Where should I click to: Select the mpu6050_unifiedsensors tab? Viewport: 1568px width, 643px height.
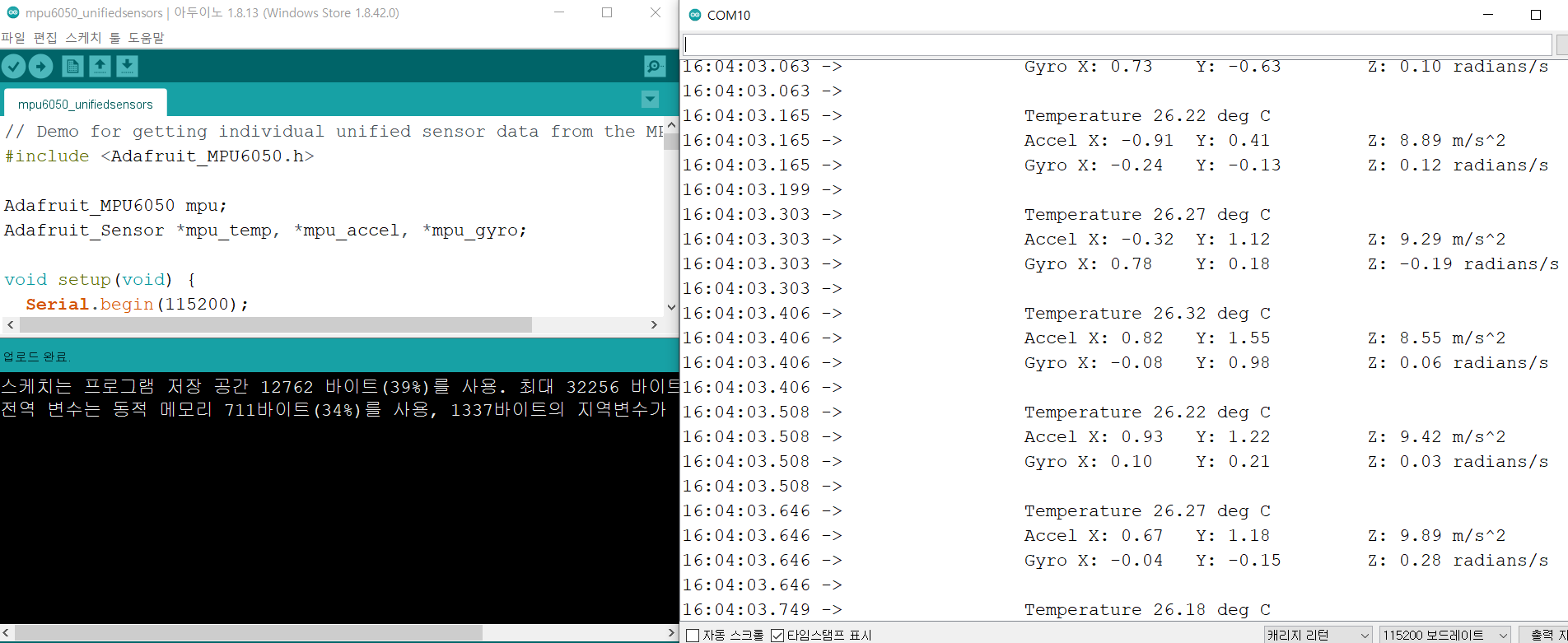86,105
